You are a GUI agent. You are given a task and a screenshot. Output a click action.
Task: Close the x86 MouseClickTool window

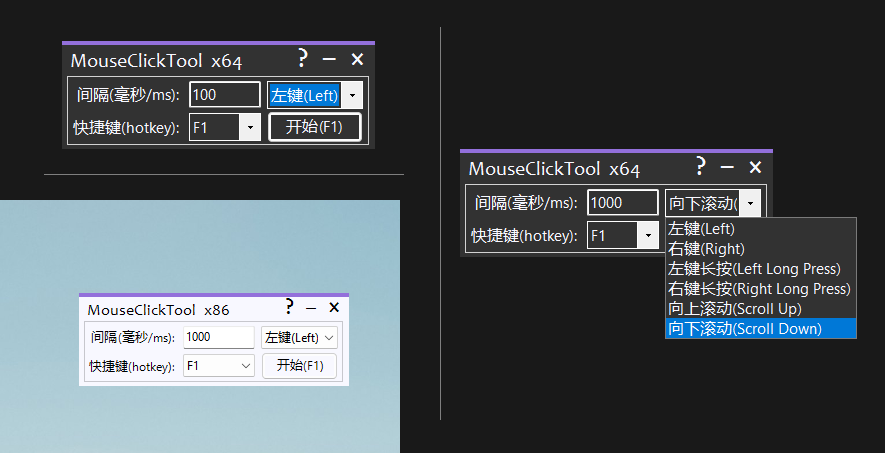334,307
